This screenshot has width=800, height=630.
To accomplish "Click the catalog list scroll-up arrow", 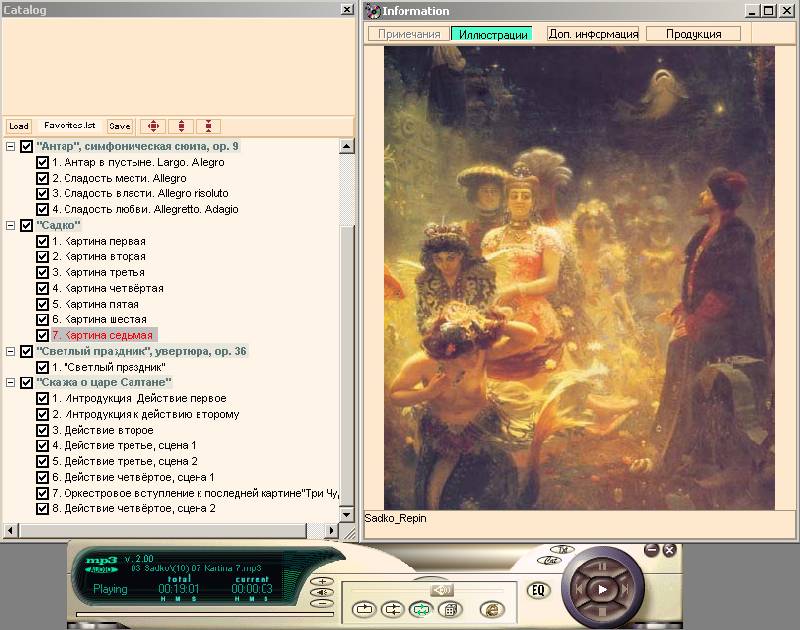I will (346, 147).
